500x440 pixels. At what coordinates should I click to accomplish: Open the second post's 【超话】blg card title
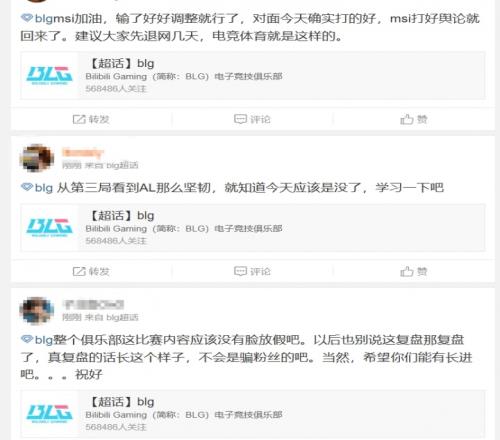pyautogui.click(x=122, y=216)
